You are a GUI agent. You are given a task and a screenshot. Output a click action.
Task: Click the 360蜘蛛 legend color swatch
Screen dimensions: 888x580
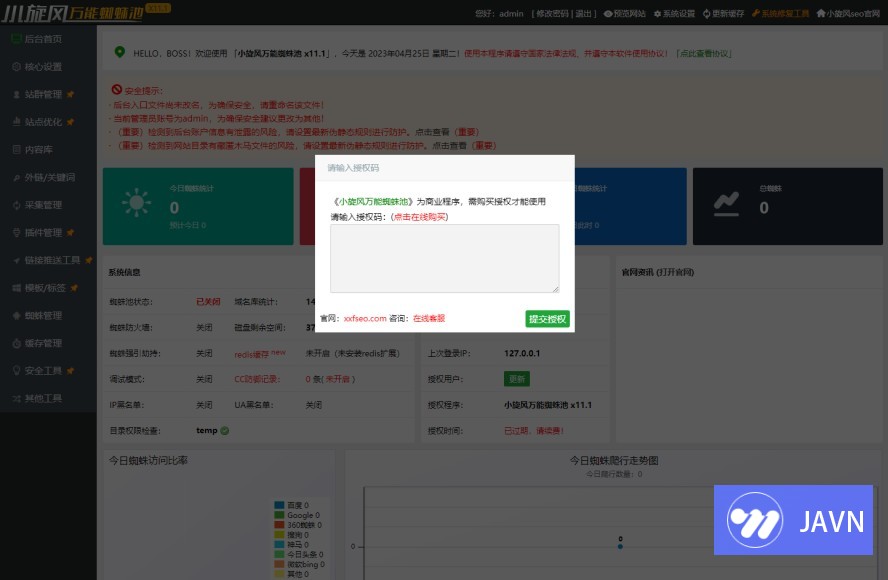tap(280, 525)
